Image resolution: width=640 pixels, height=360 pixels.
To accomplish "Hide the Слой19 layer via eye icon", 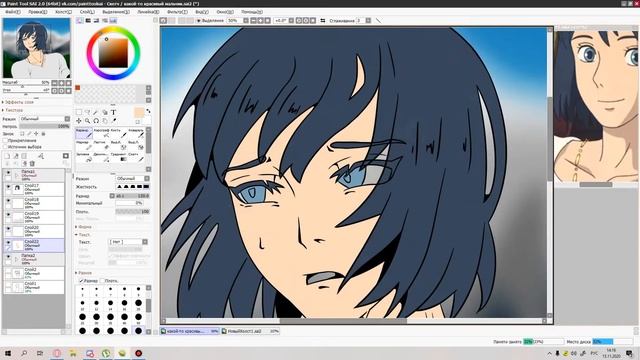I will [8, 215].
